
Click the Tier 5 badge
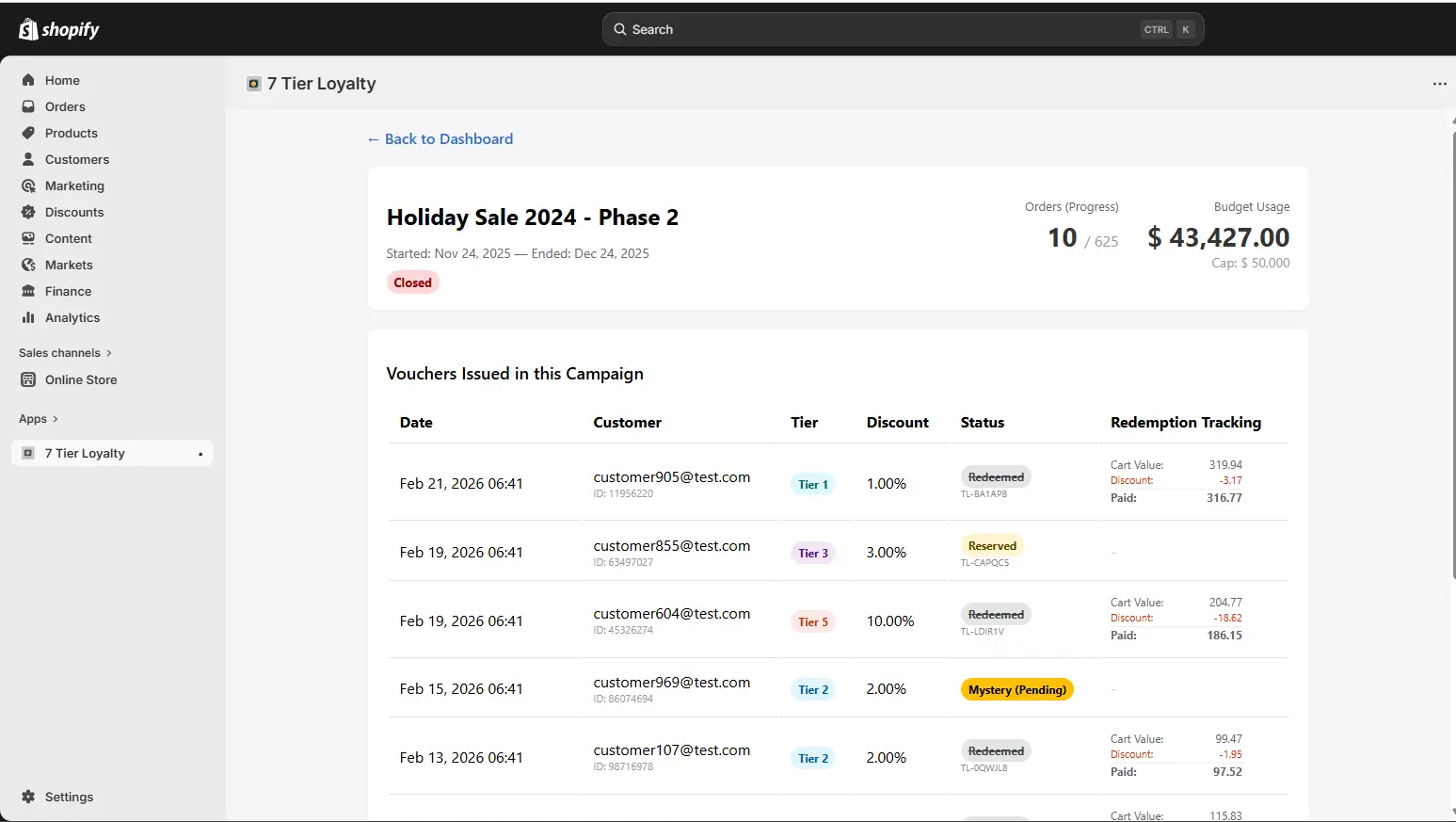[813, 621]
